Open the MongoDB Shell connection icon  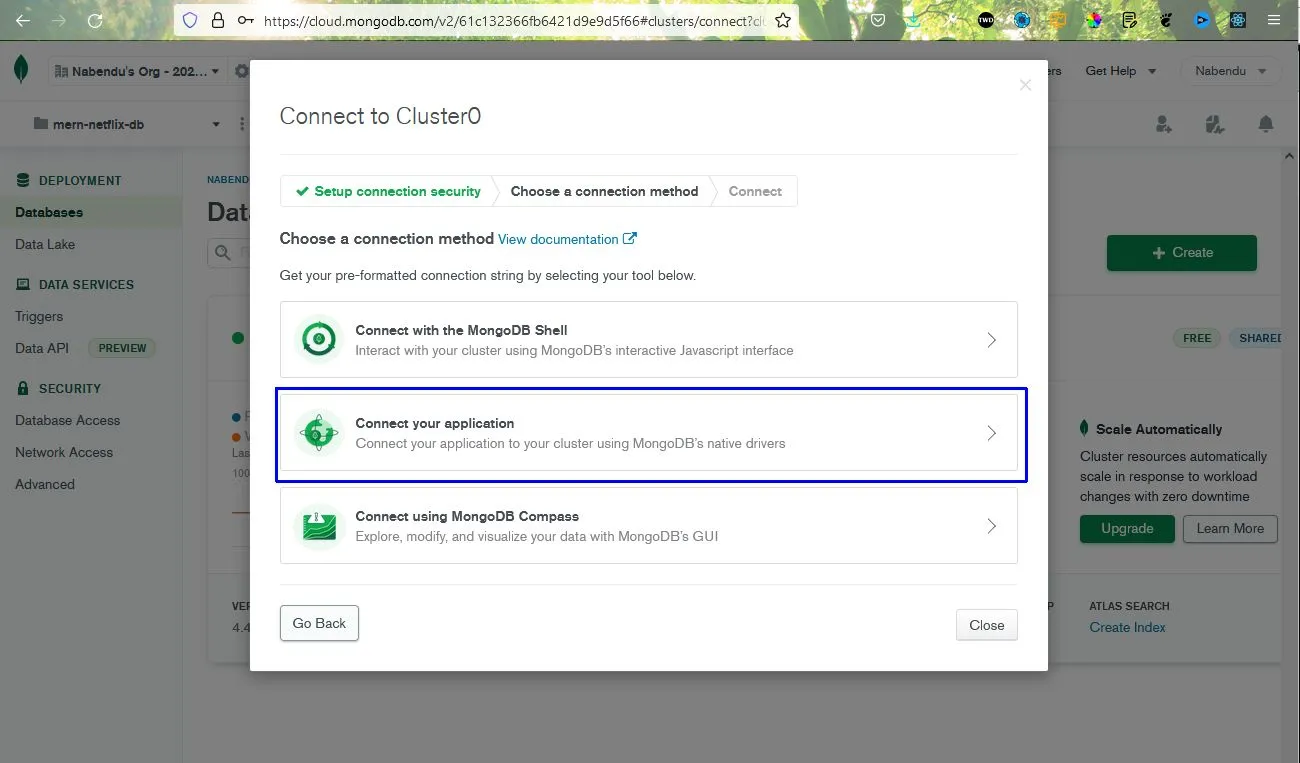319,339
